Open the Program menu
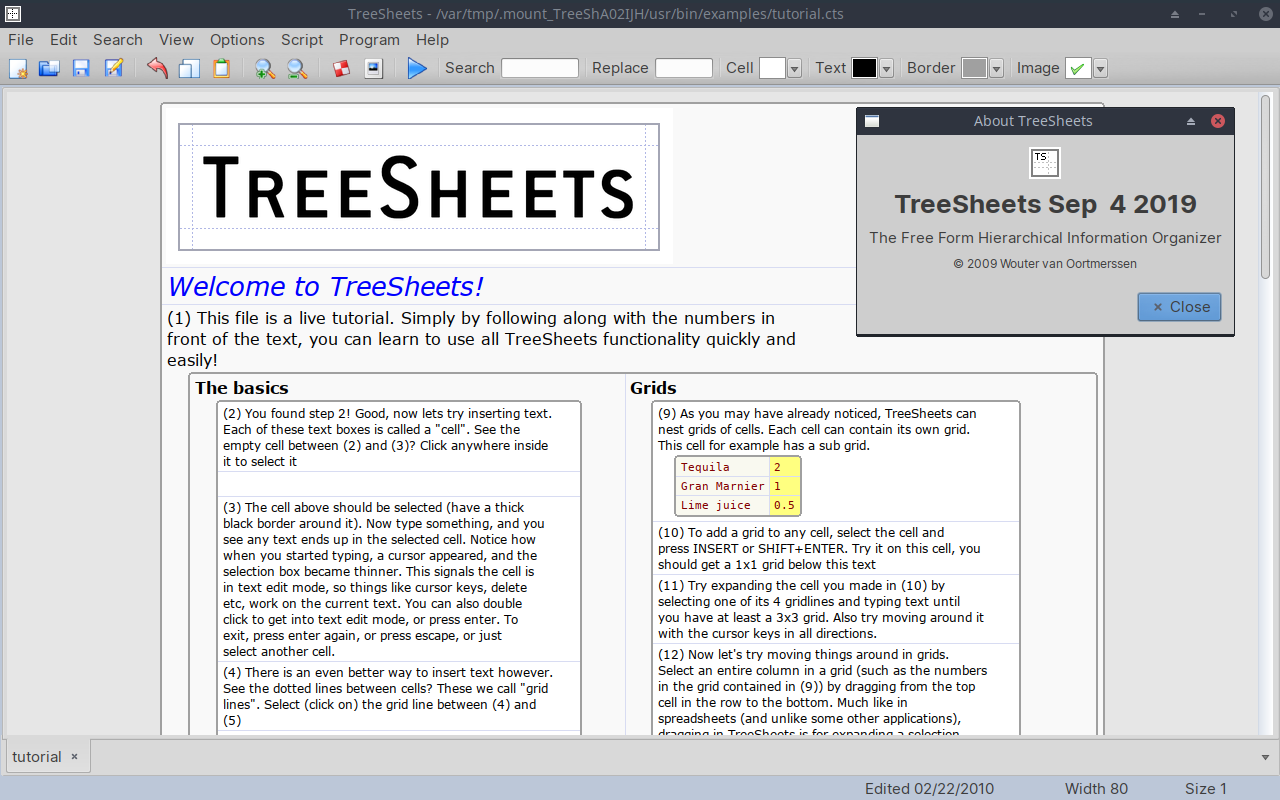The image size is (1280, 800). click(369, 40)
